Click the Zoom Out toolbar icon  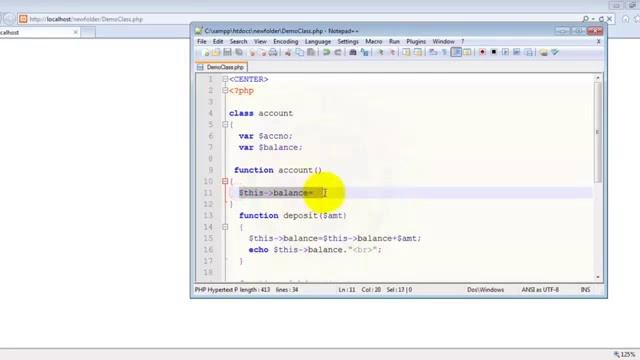(x=392, y=52)
